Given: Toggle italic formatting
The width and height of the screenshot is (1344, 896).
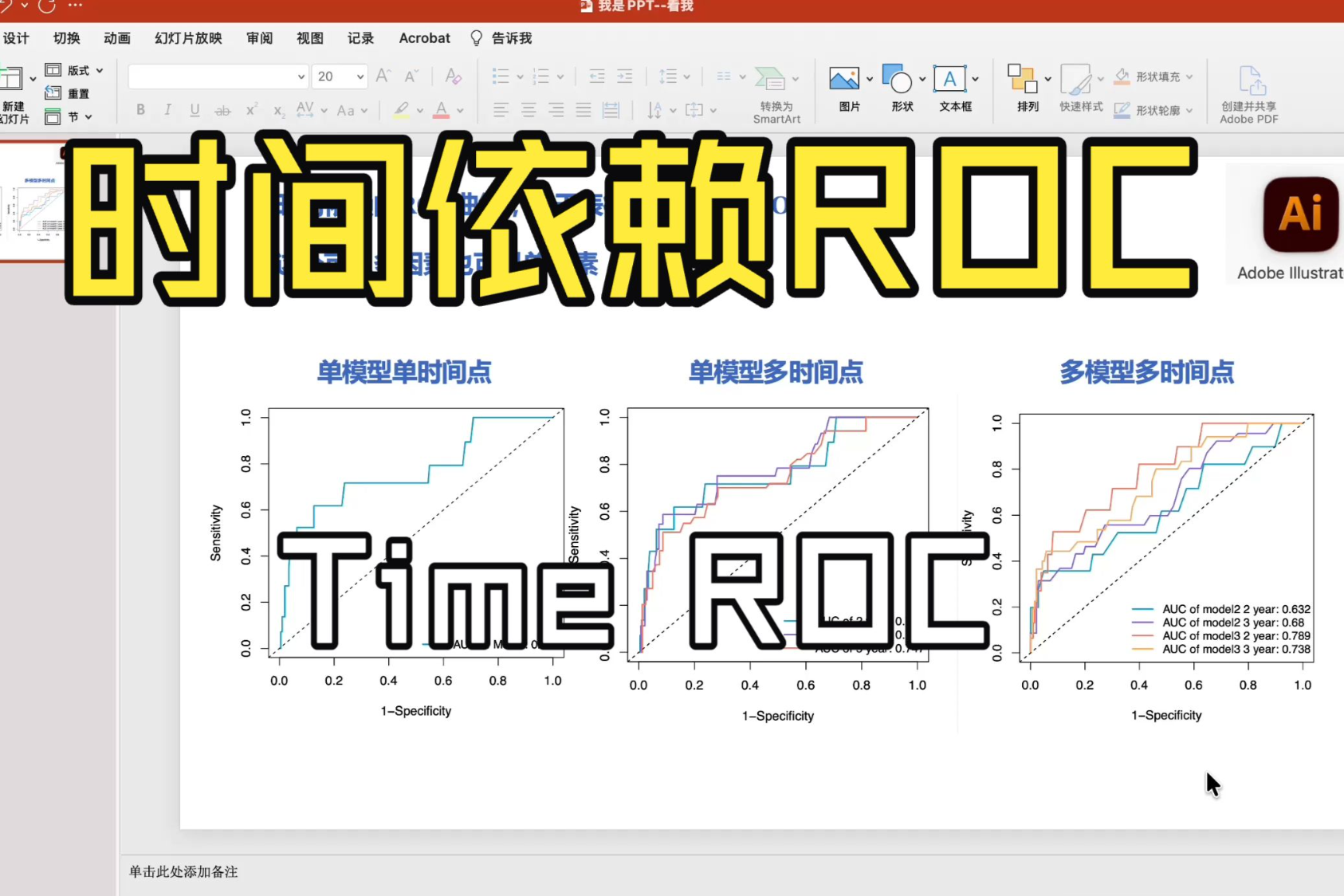Looking at the screenshot, I should pyautogui.click(x=167, y=110).
